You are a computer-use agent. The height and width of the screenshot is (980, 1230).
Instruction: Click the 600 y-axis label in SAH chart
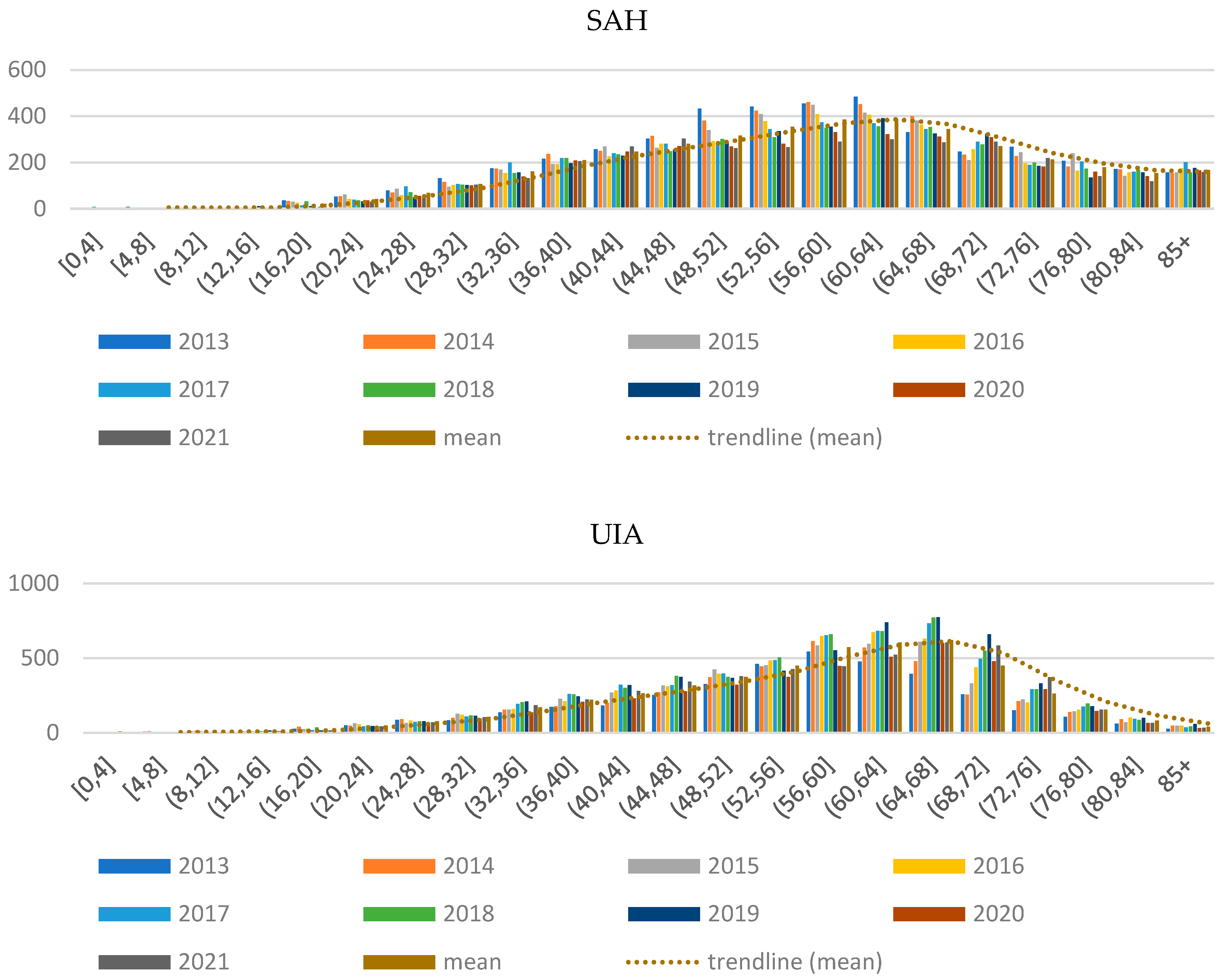pos(27,70)
